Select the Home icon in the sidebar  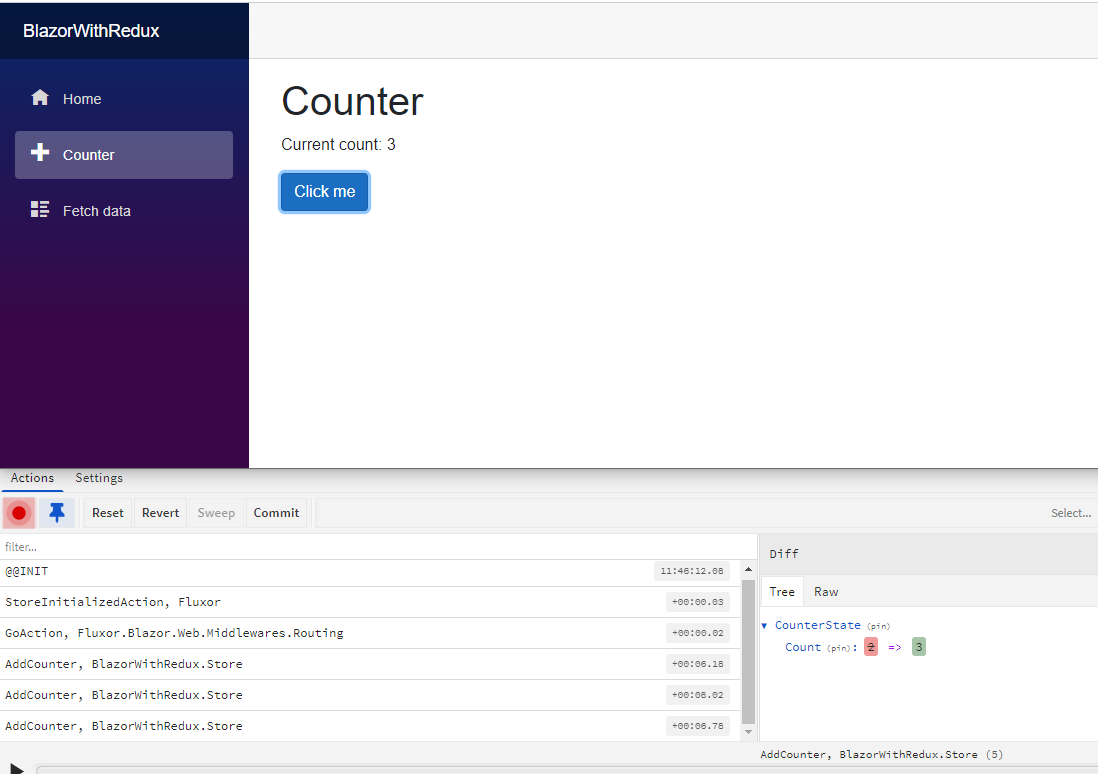(40, 97)
